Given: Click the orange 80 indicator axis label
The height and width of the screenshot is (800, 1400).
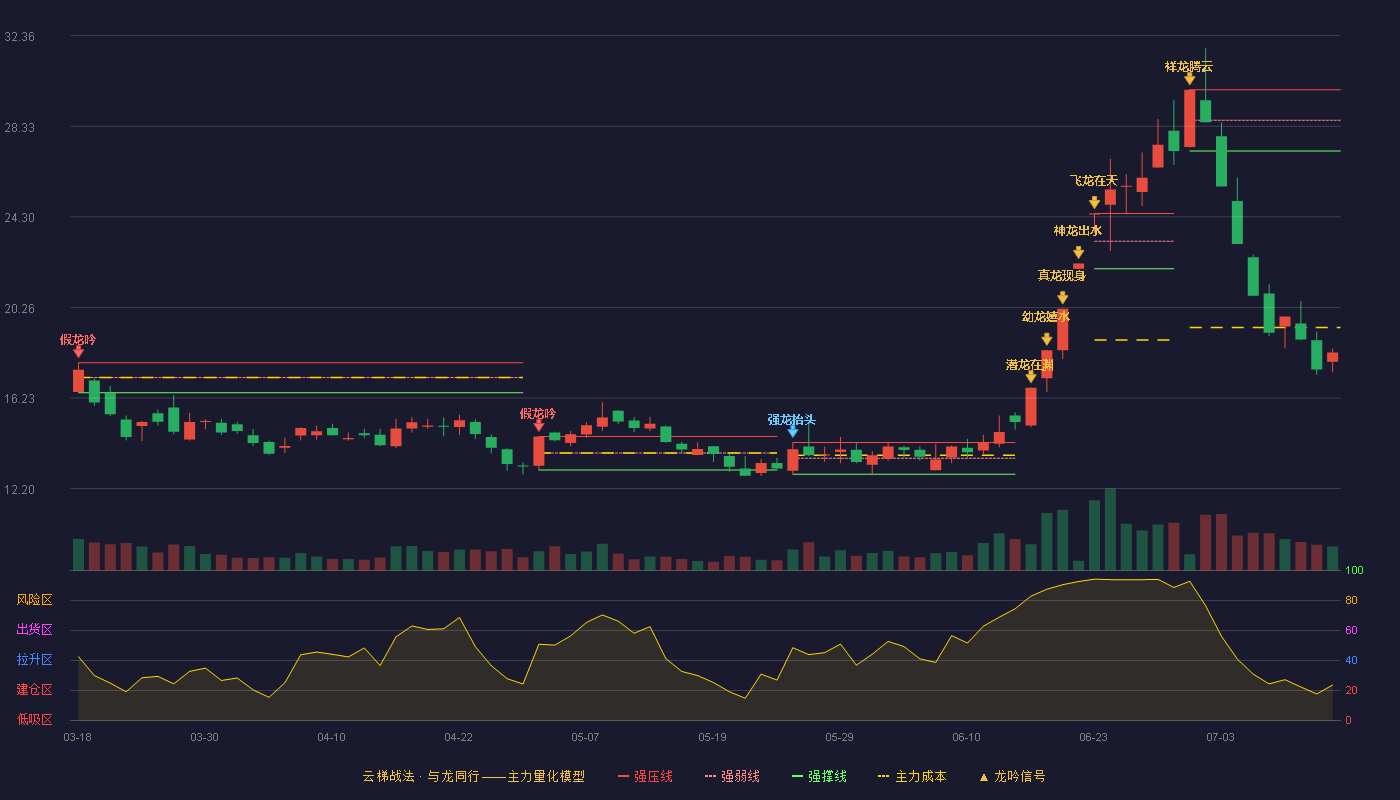Looking at the screenshot, I should coord(1350,600).
